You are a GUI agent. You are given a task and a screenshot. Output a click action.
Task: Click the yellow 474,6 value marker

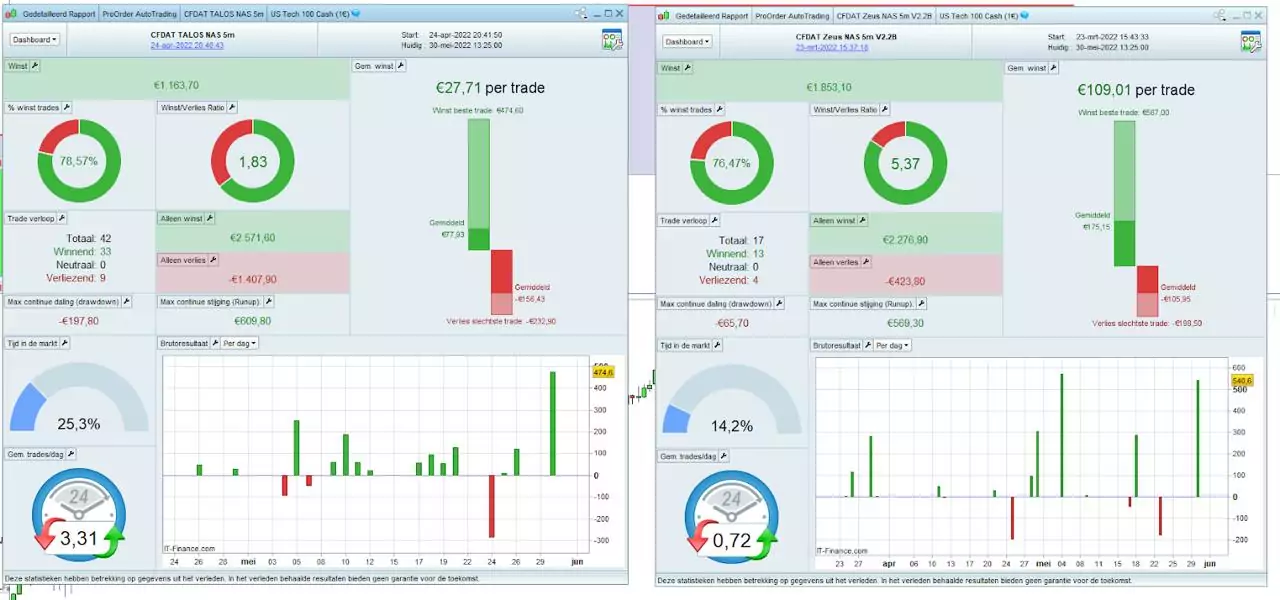pyautogui.click(x=603, y=372)
